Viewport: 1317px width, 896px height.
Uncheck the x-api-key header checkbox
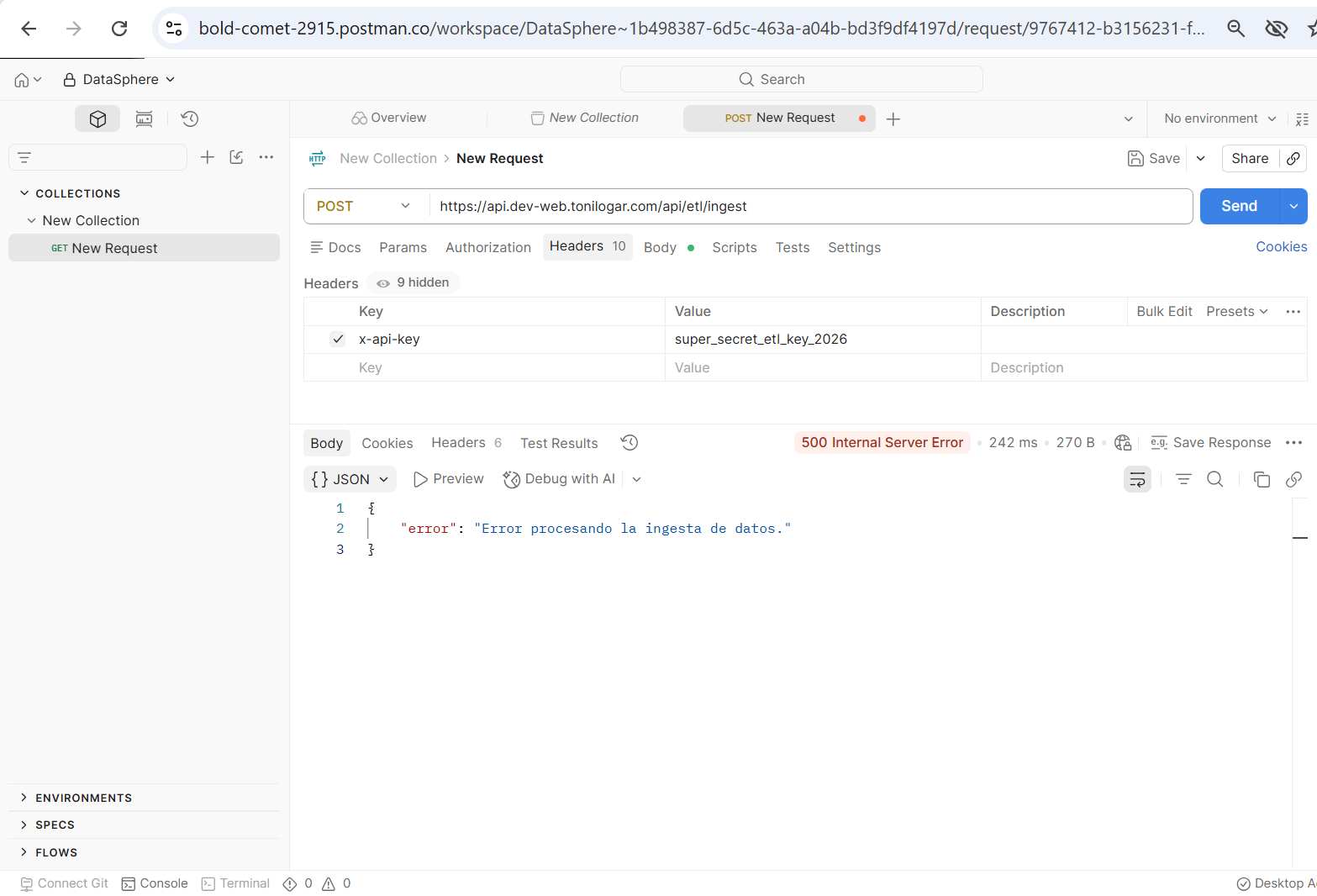click(338, 340)
